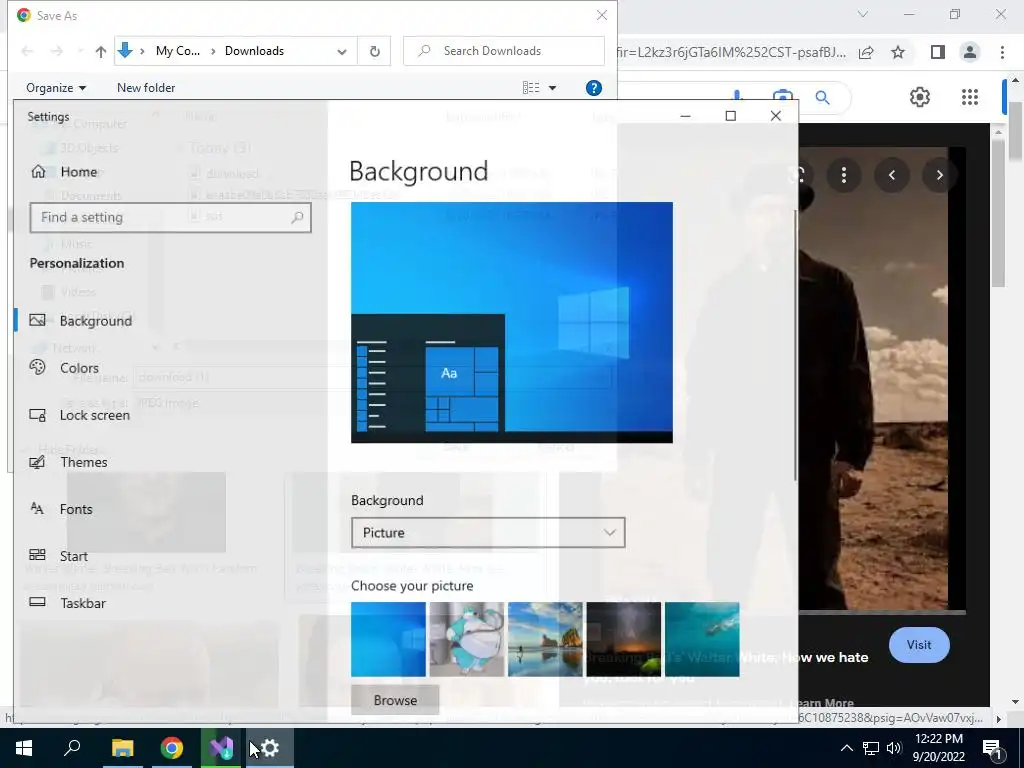The height and width of the screenshot is (768, 1024).
Task: Open the Organize menu in Save As
Action: [56, 88]
